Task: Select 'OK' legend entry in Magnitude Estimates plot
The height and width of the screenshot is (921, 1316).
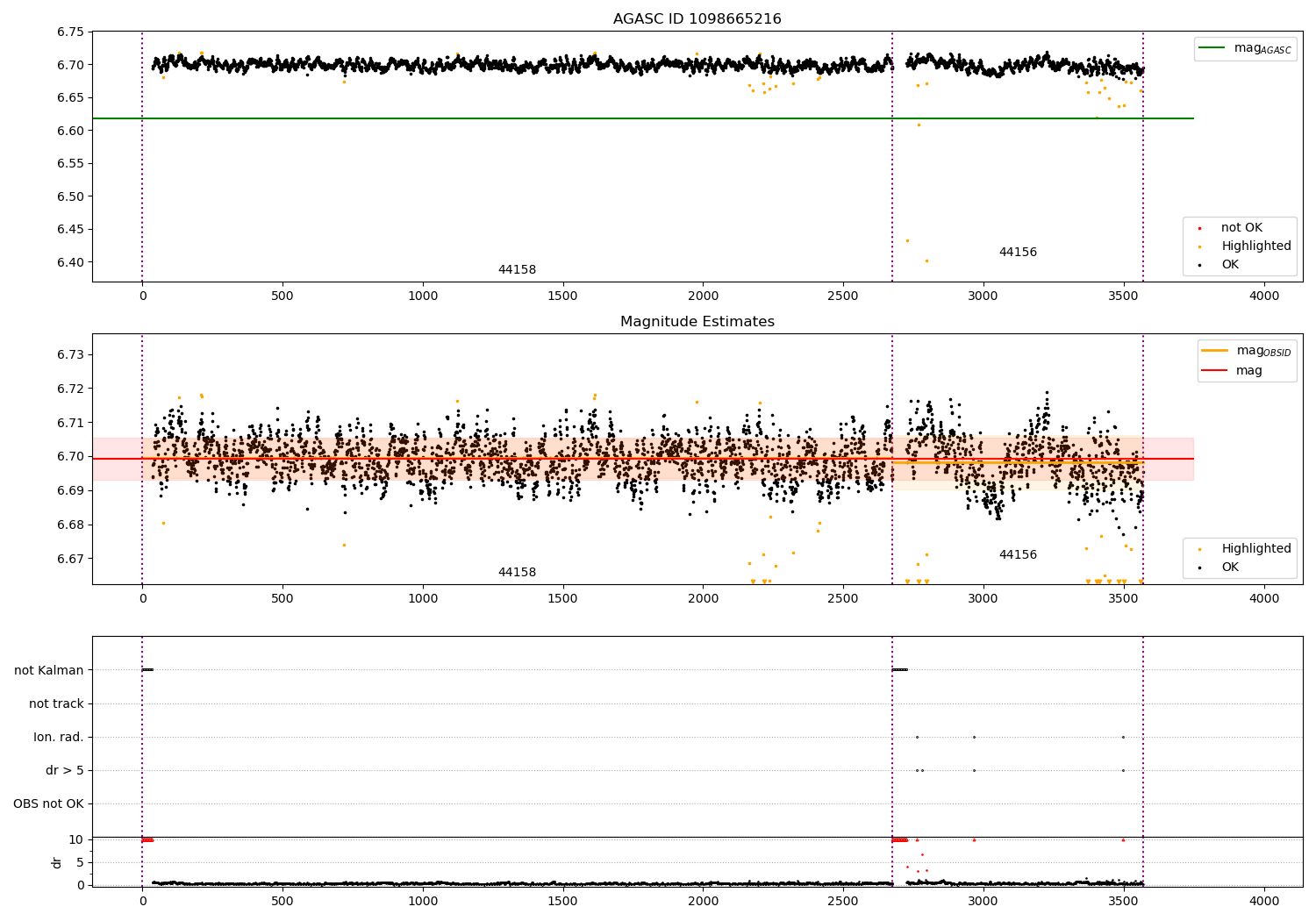Action: pyautogui.click(x=1230, y=567)
